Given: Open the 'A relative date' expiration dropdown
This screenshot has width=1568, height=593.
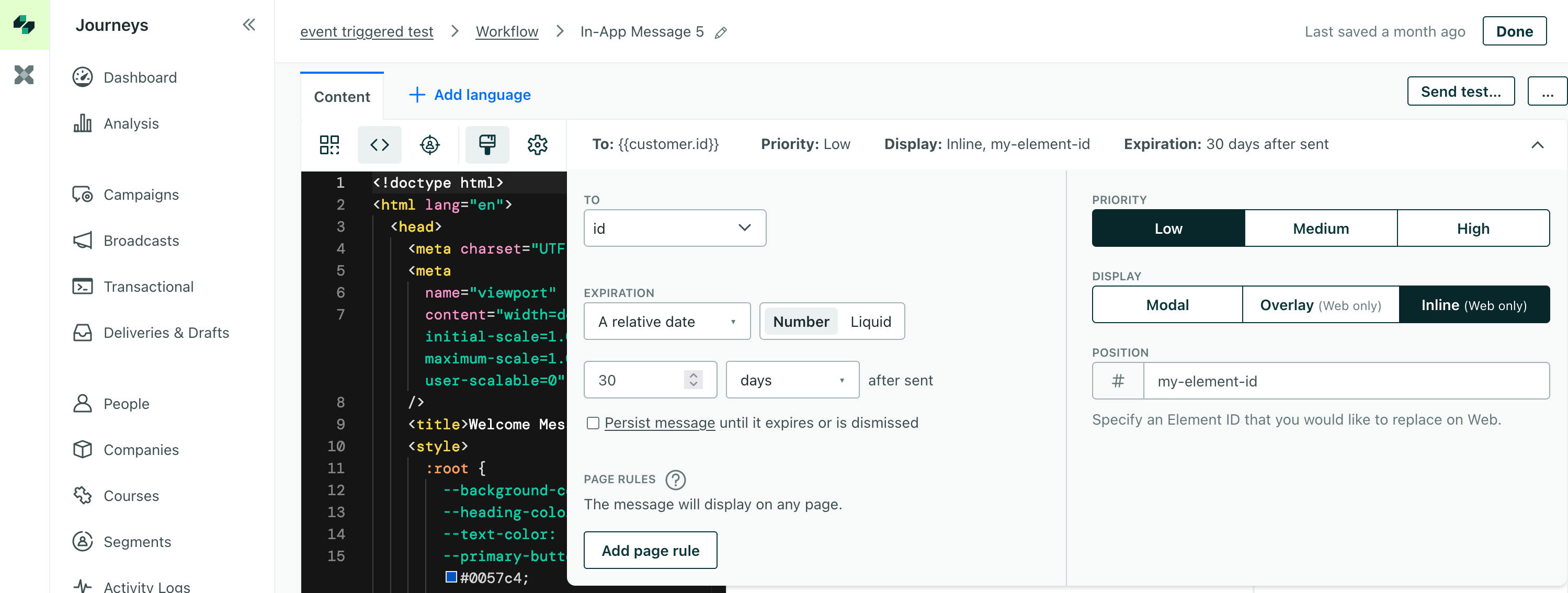Looking at the screenshot, I should point(666,322).
